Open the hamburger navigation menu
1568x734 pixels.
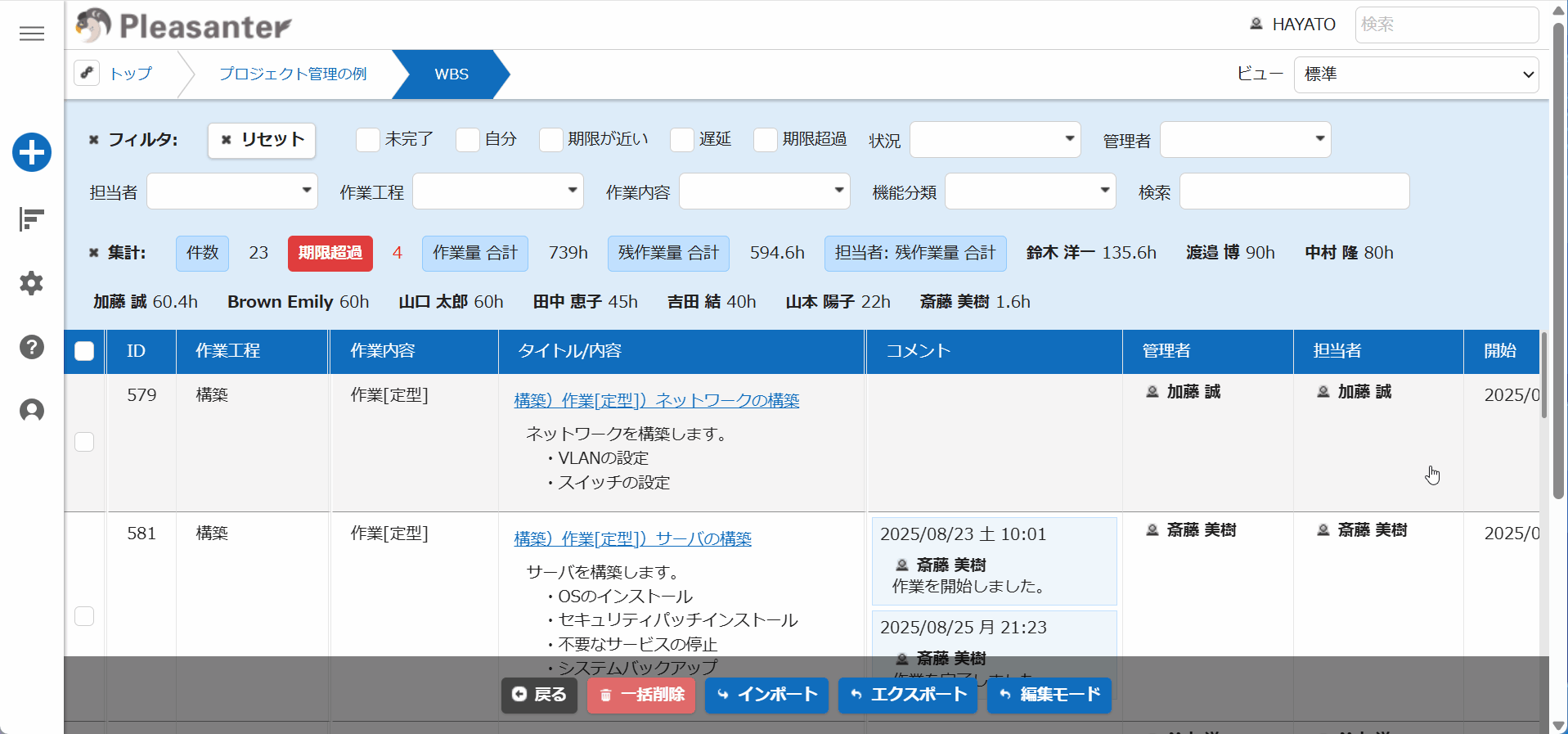coord(32,34)
